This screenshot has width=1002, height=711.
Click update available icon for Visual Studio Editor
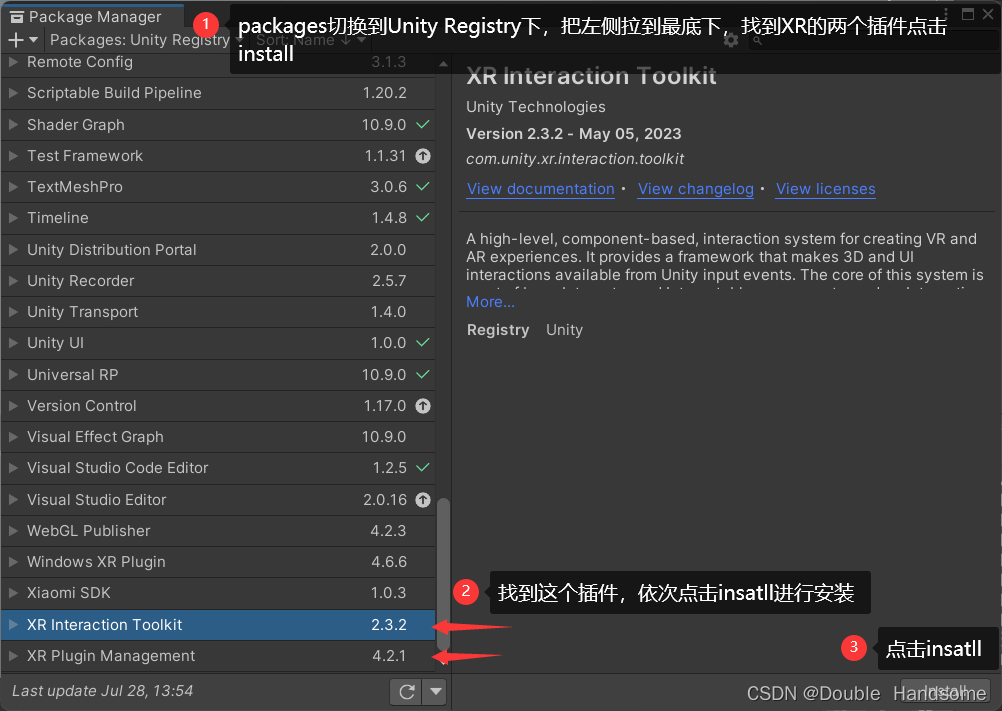coord(423,500)
